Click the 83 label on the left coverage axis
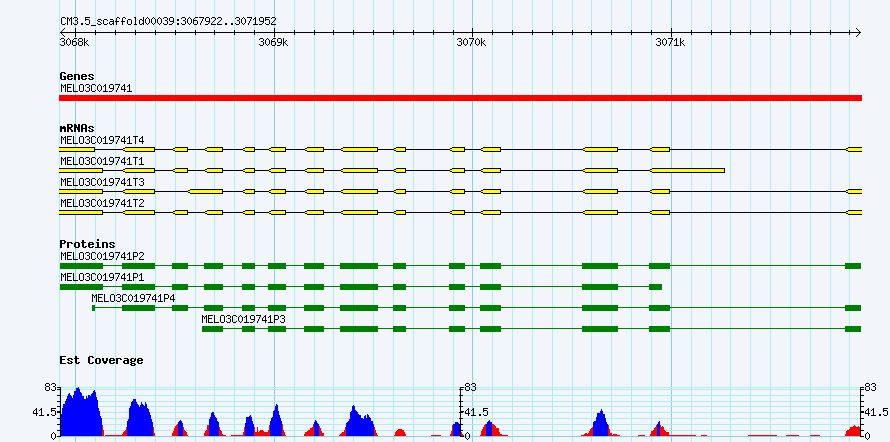 click(x=50, y=388)
